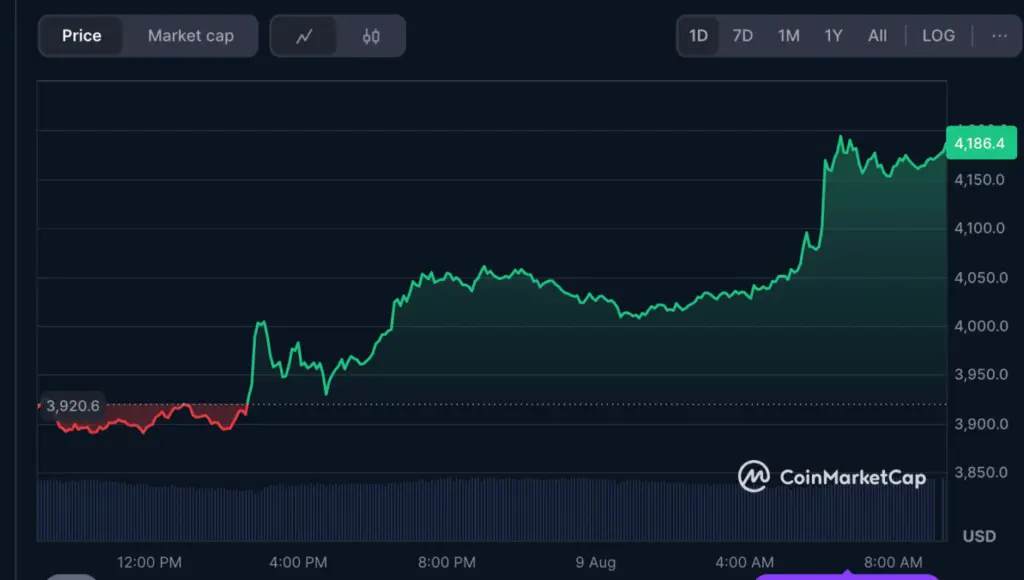The height and width of the screenshot is (580, 1024).
Task: Open the chart style dropdown group
Action: [337, 35]
